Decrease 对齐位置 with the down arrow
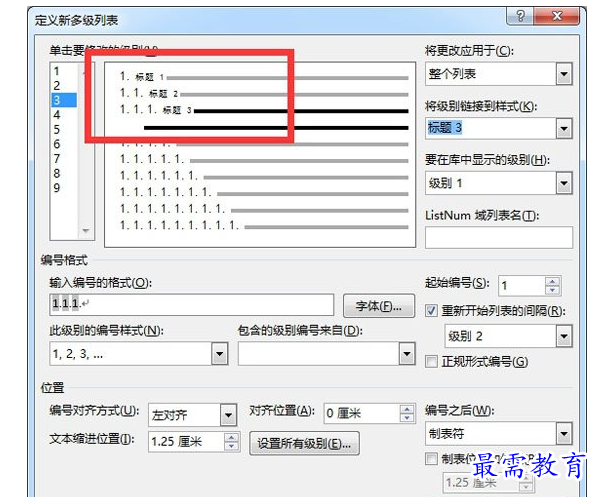The image size is (594, 497). [x=407, y=418]
